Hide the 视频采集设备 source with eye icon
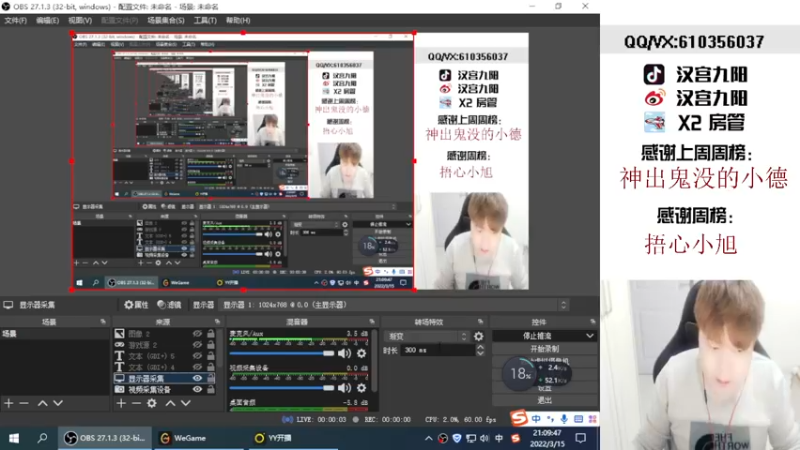 pos(197,389)
